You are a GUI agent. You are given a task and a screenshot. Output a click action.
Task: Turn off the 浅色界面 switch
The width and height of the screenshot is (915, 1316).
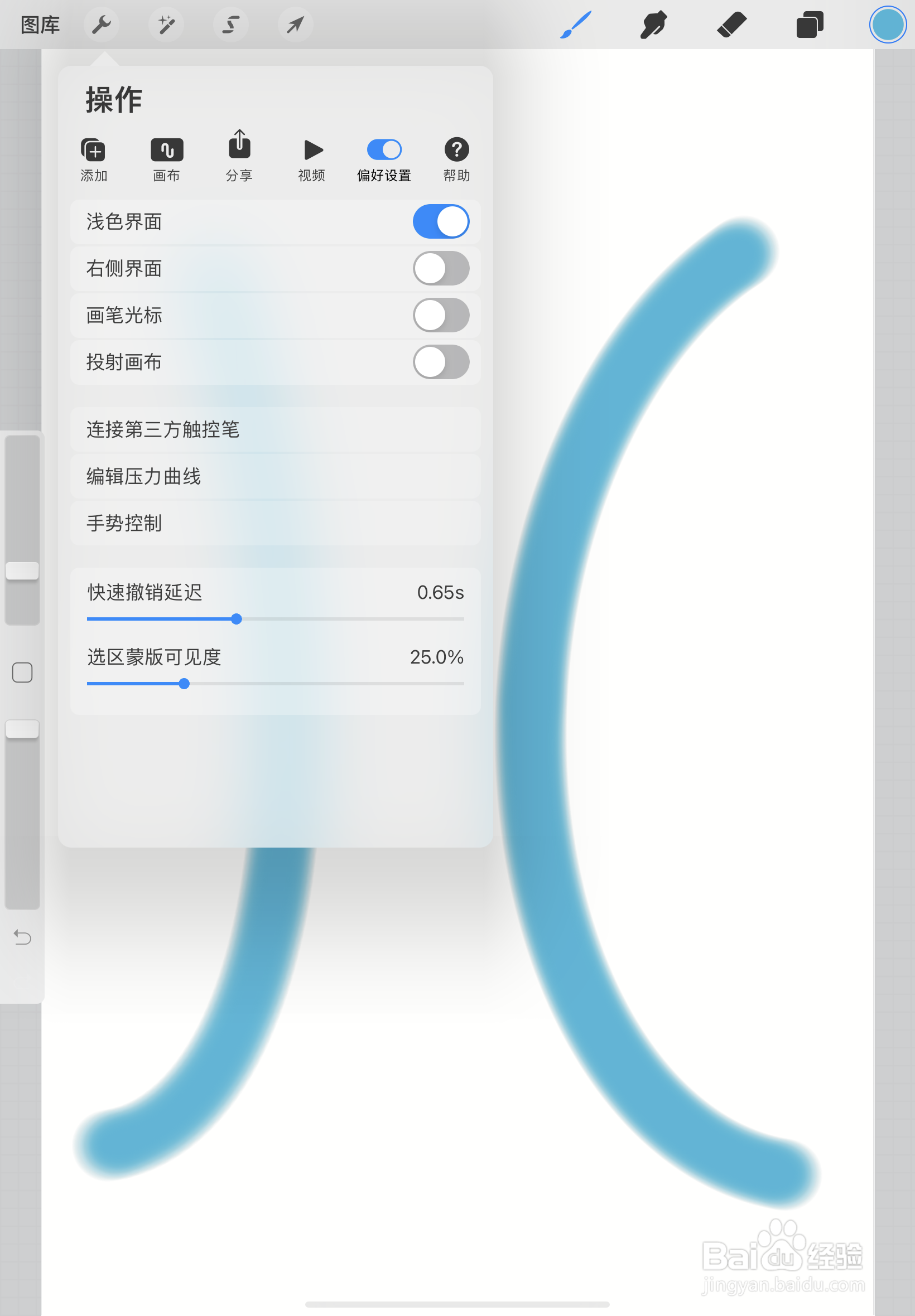tap(441, 221)
